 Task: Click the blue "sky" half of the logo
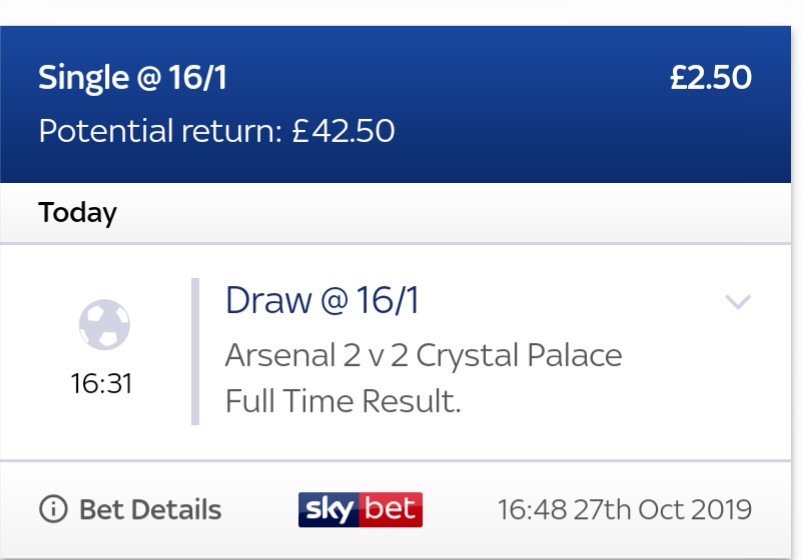(329, 509)
